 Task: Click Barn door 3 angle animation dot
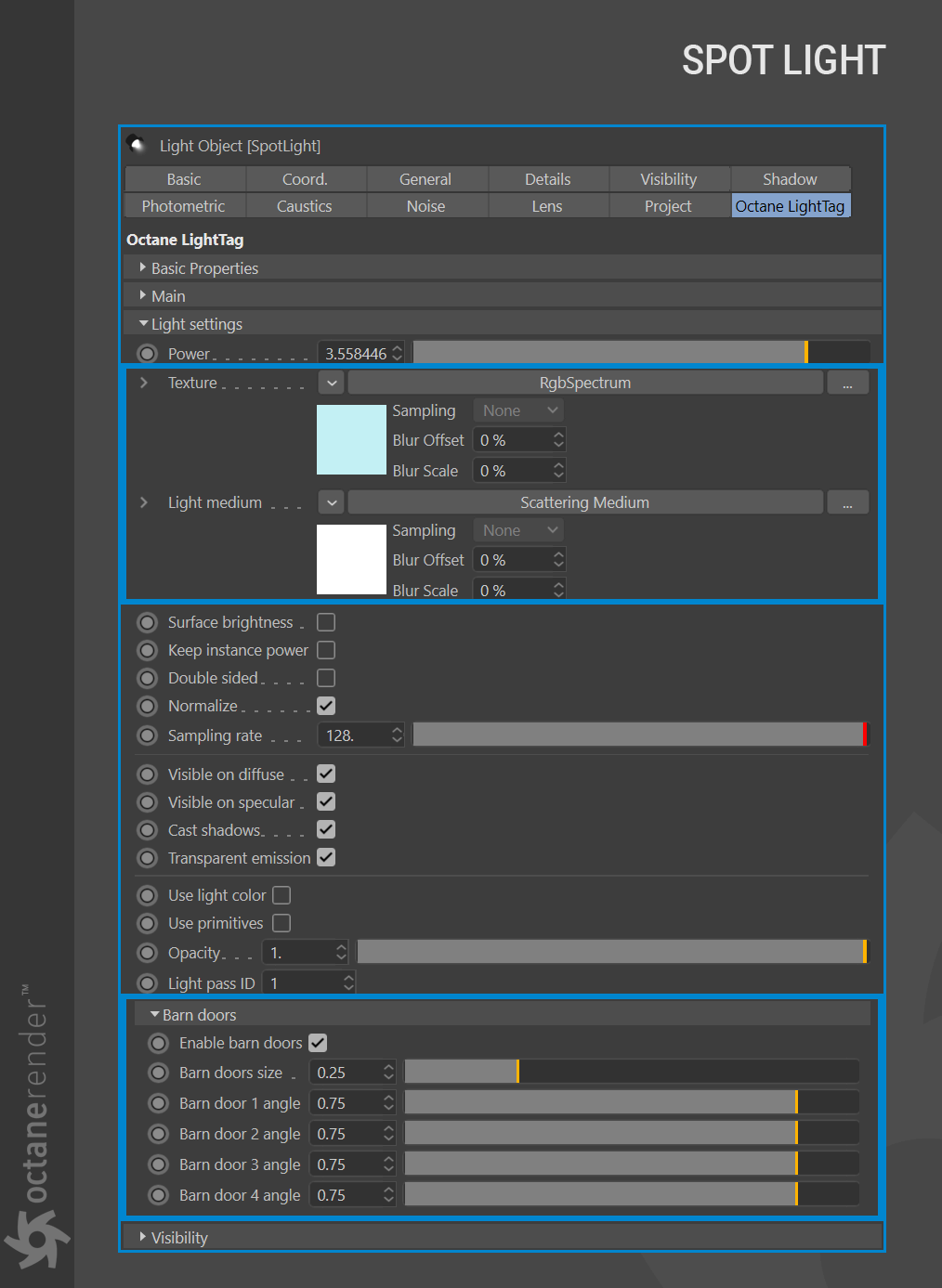(x=158, y=1164)
